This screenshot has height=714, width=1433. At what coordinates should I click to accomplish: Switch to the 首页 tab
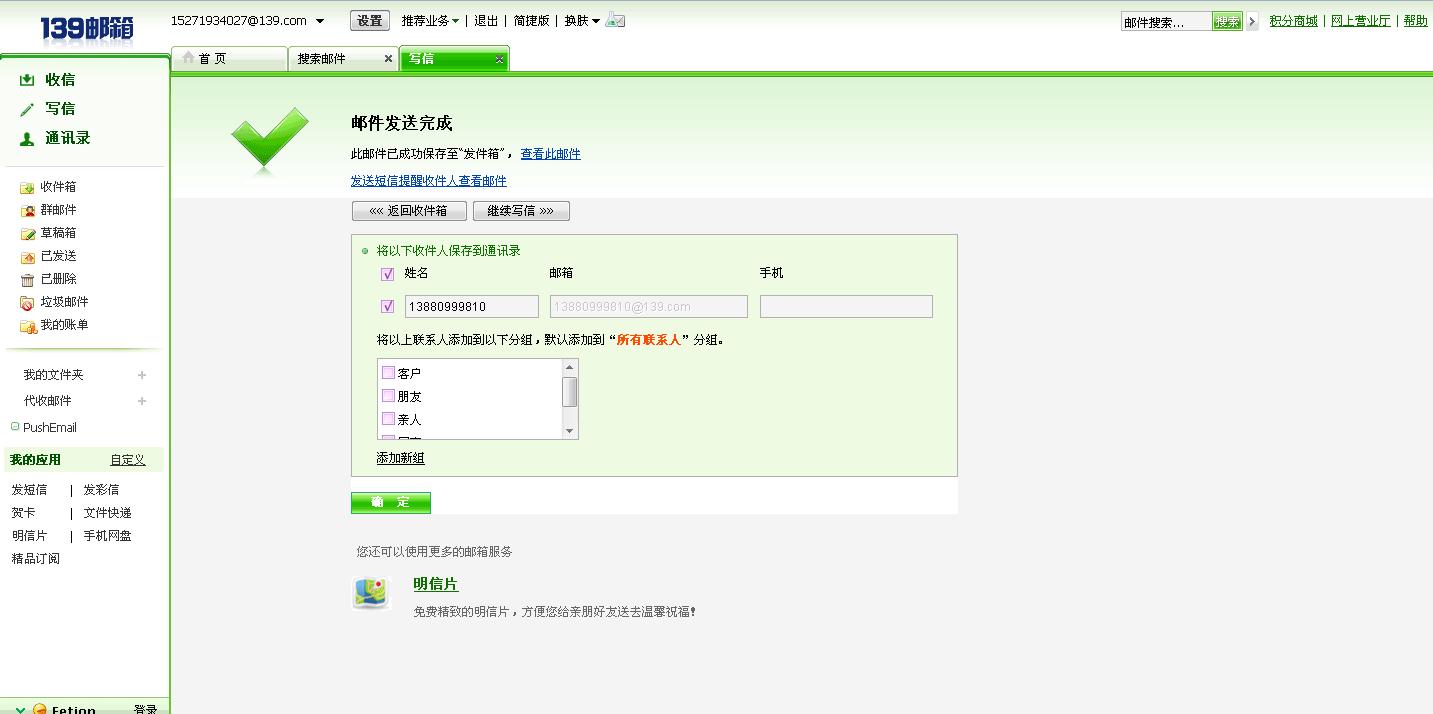click(229, 59)
